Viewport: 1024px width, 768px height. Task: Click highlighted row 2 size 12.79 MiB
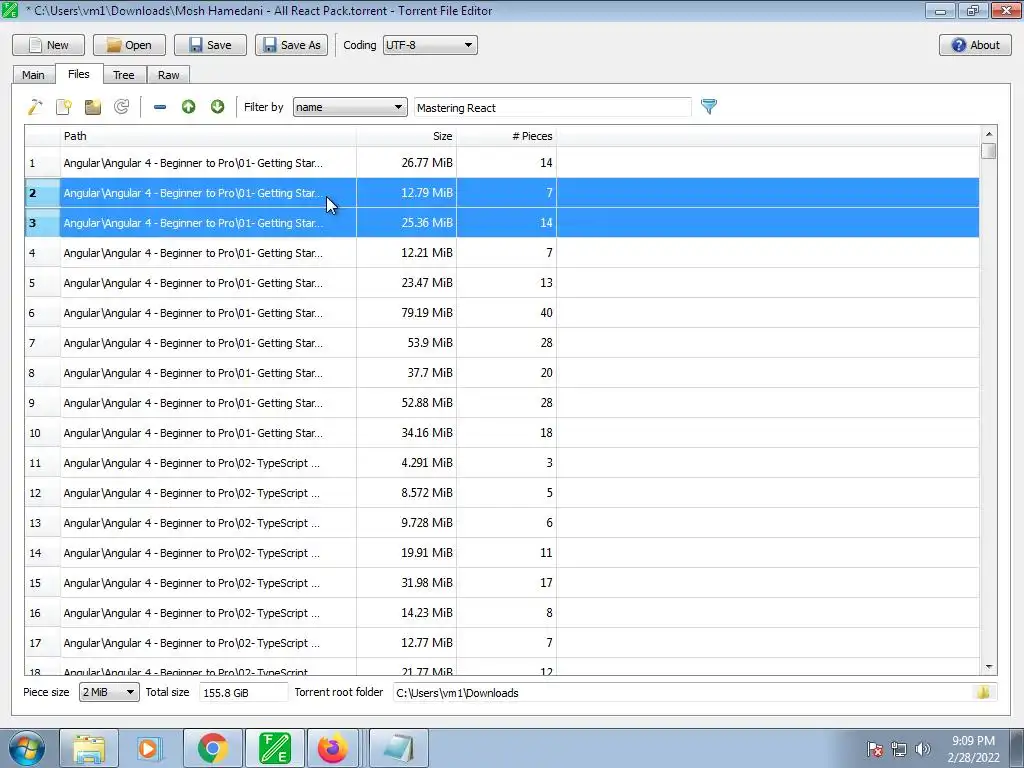pyautogui.click(x=502, y=193)
